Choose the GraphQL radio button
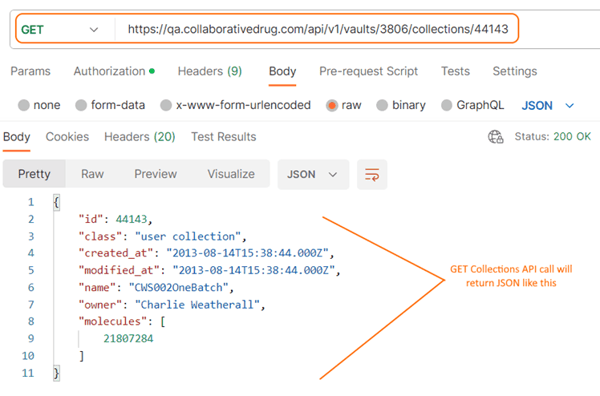The image size is (600, 396). click(x=447, y=105)
